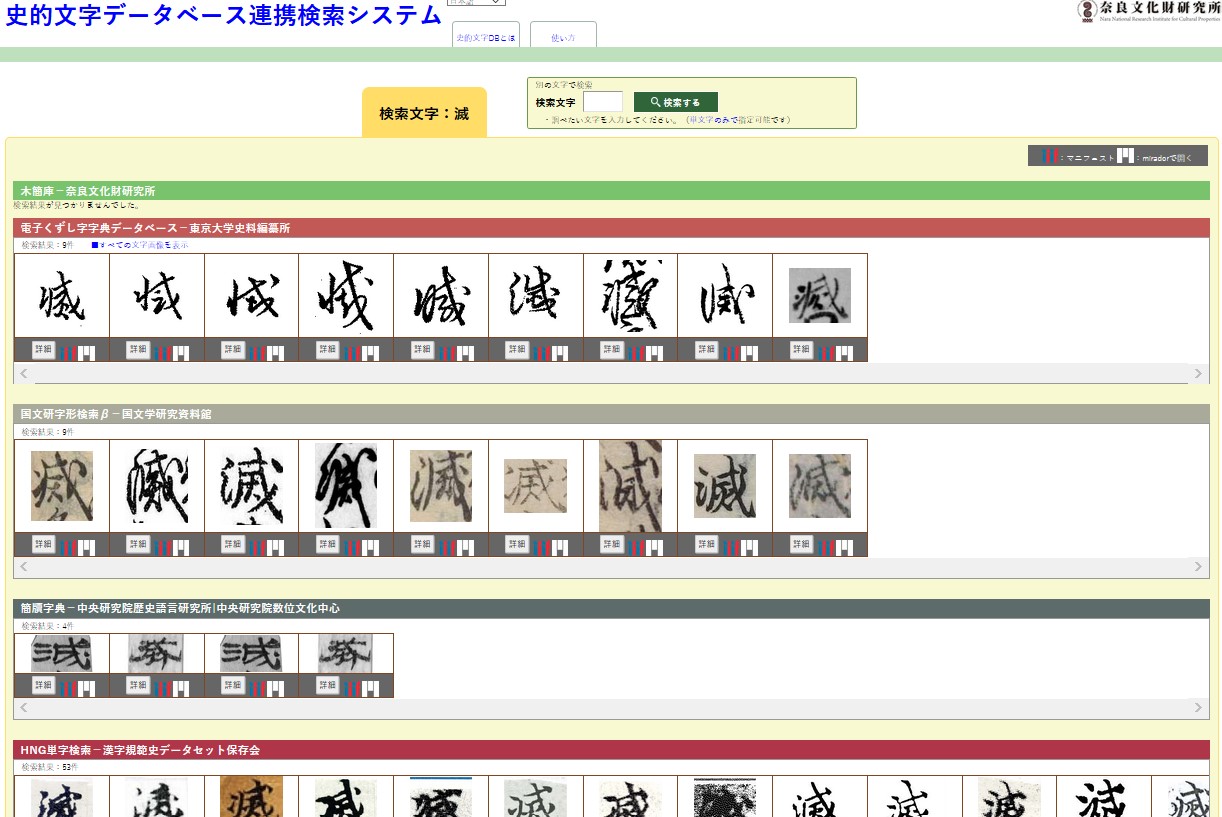The height and width of the screenshot is (817, 1222).
Task: Open IIIF manifest of second 電子くずし字 result
Action: pos(163,353)
